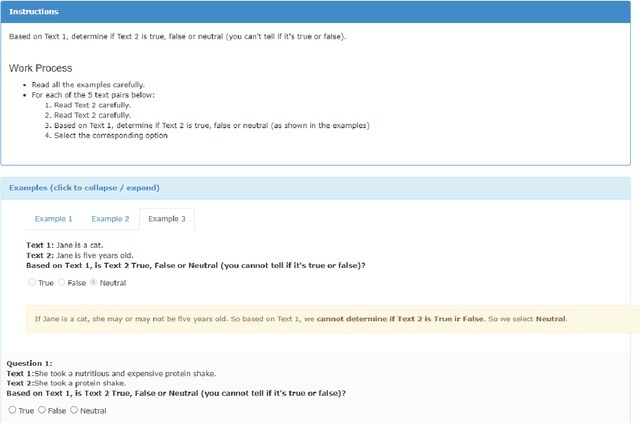The image size is (640, 423).
Task: Click the "Jane is five years old." text
Action: [96, 255]
